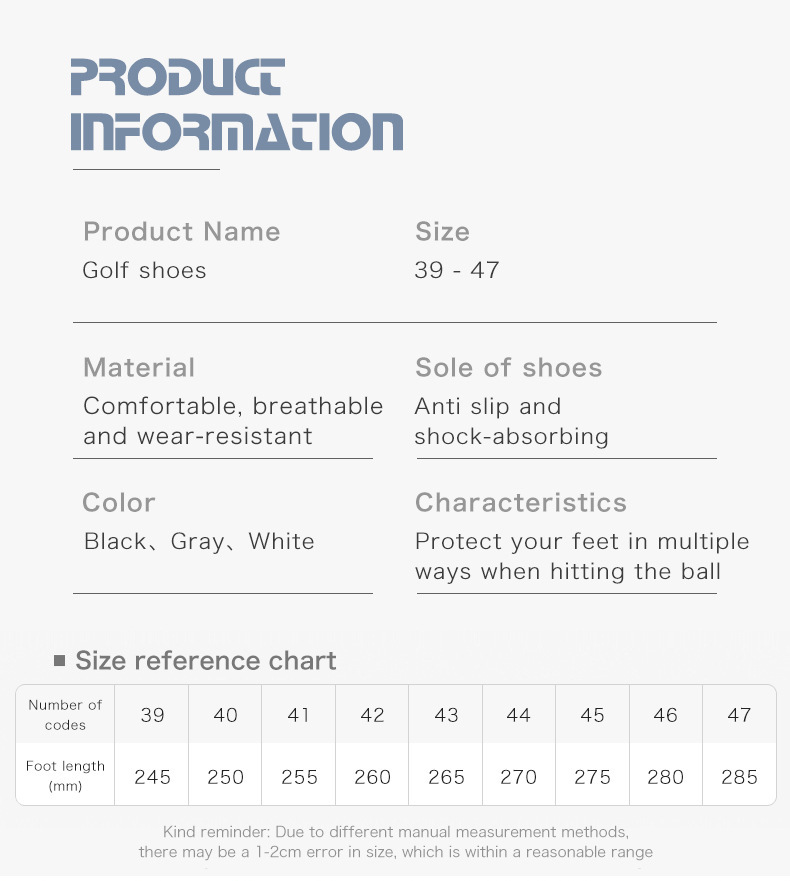Select the Product Name heading
This screenshot has height=881, width=790.
[x=181, y=232]
